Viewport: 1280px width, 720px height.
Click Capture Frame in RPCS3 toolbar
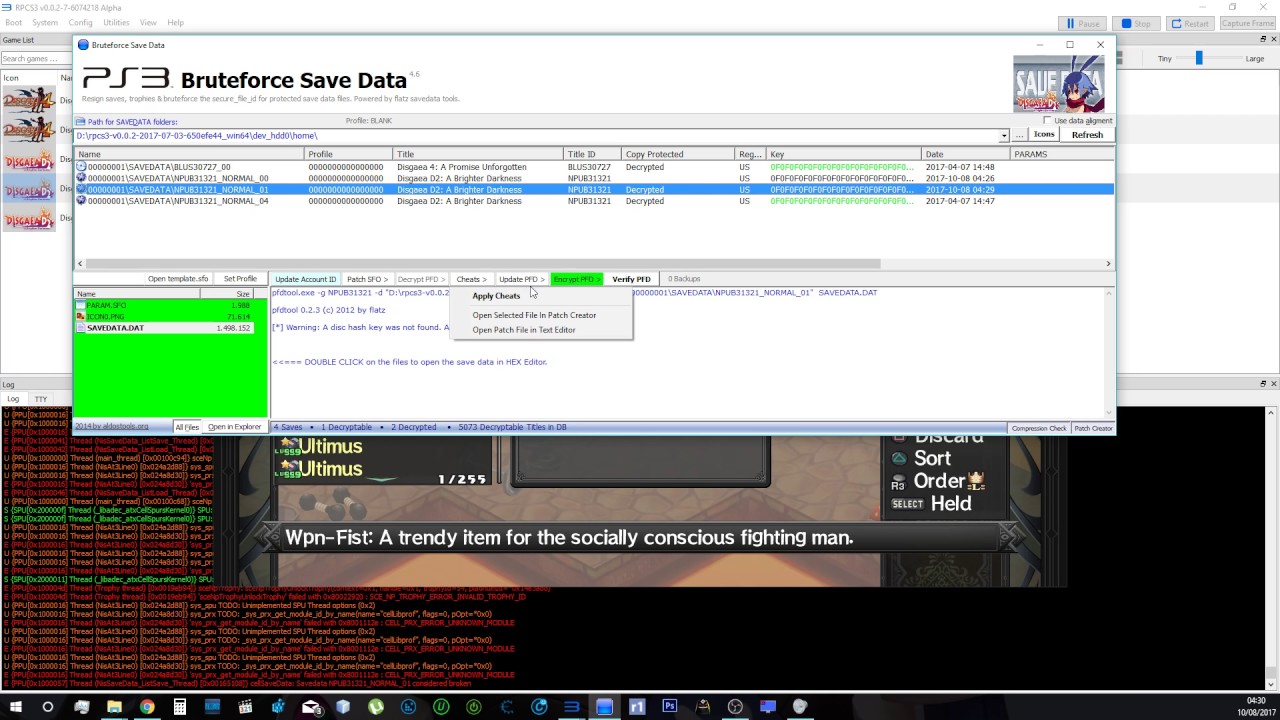pos(1247,23)
